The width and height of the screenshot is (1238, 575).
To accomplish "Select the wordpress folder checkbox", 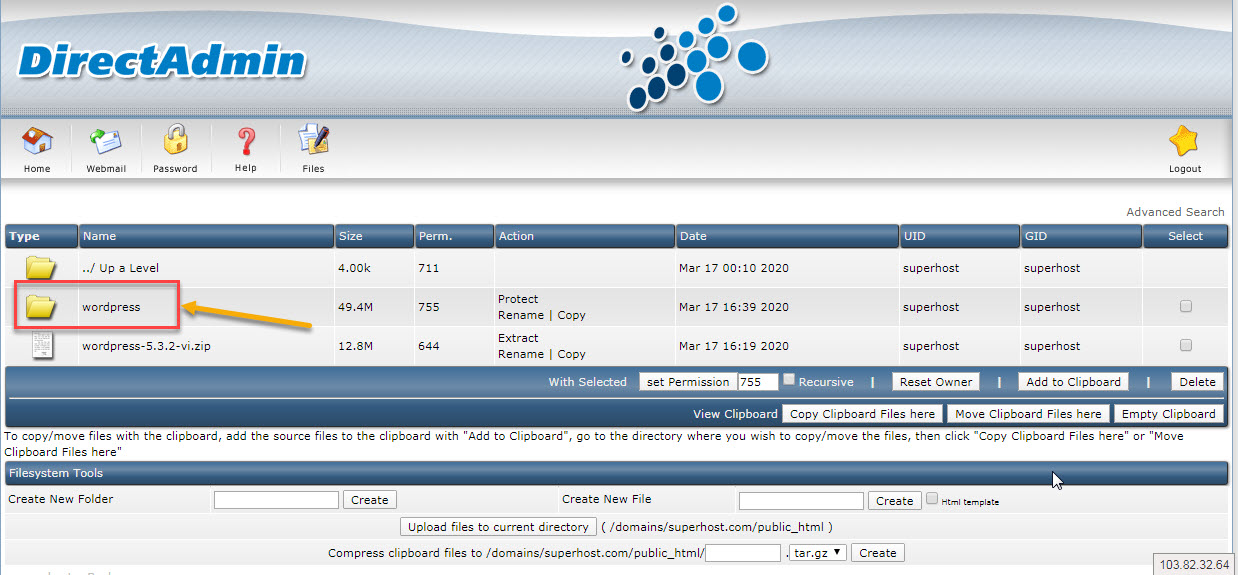I will click(x=1186, y=307).
